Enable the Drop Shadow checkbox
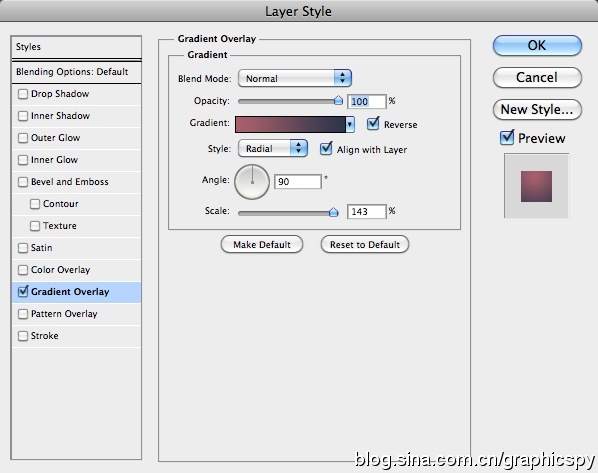Image resolution: width=598 pixels, height=473 pixels. click(23, 94)
